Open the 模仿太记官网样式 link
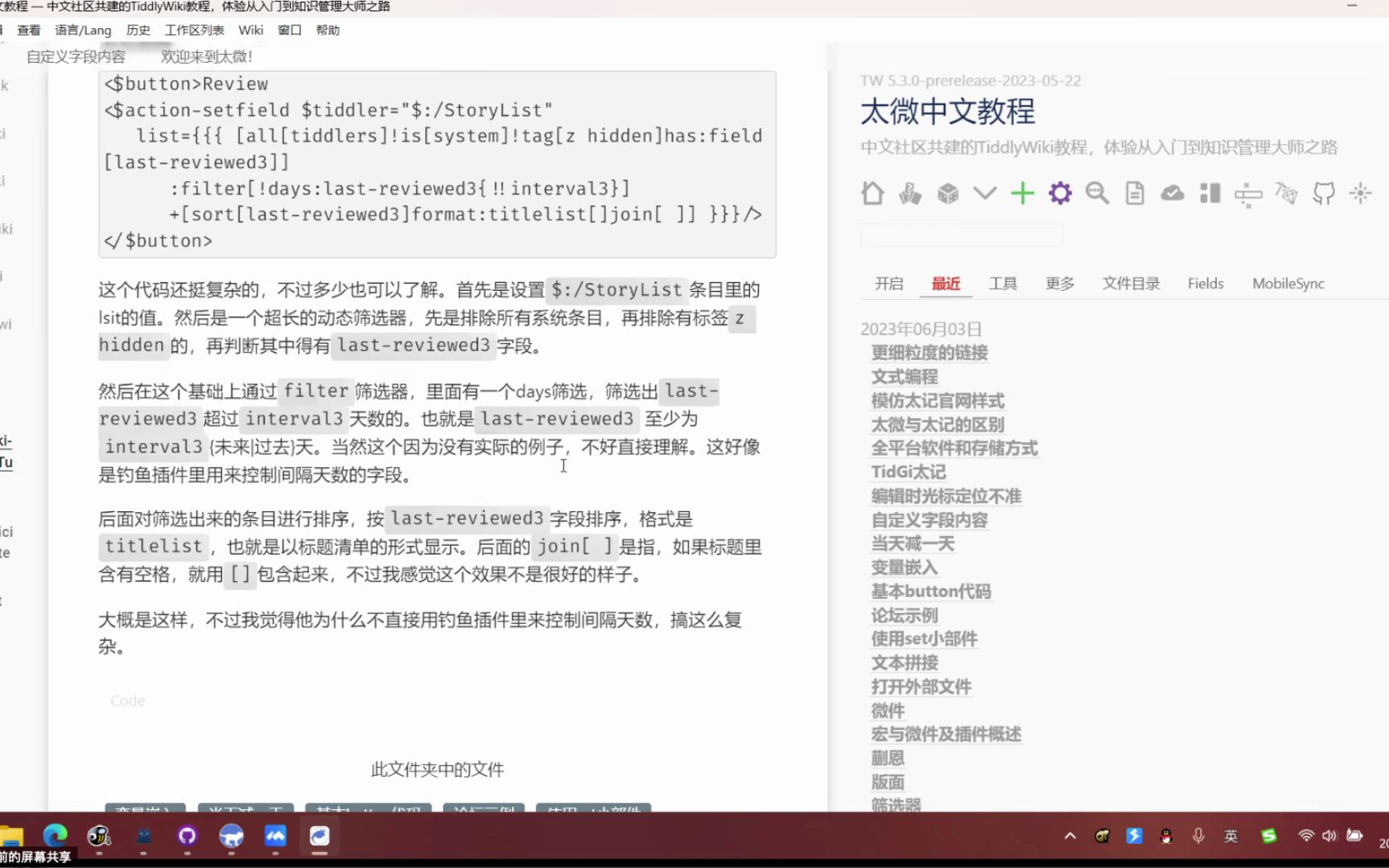This screenshot has width=1389, height=868. (938, 400)
